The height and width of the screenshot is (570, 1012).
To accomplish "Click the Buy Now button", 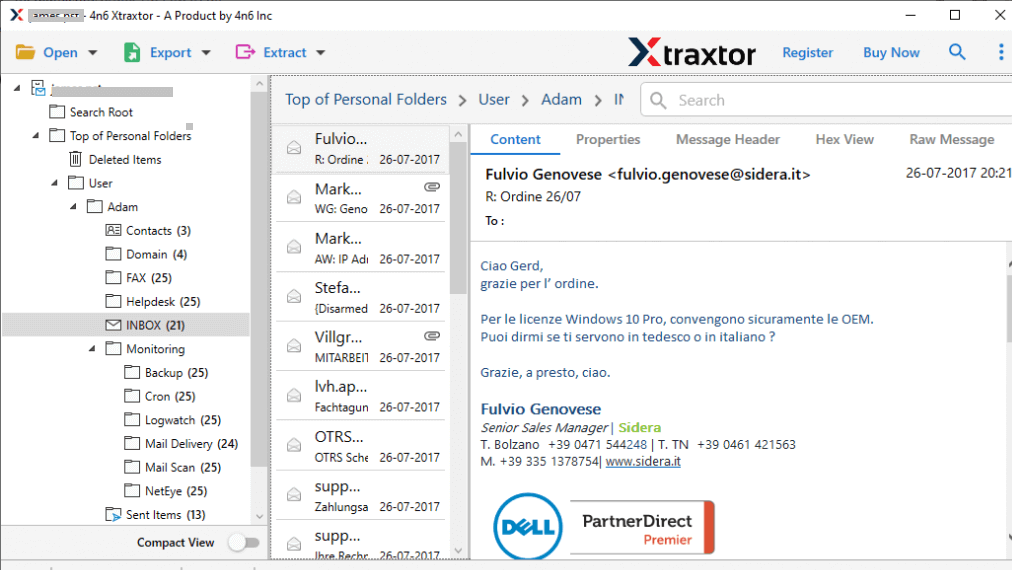I will tap(891, 53).
